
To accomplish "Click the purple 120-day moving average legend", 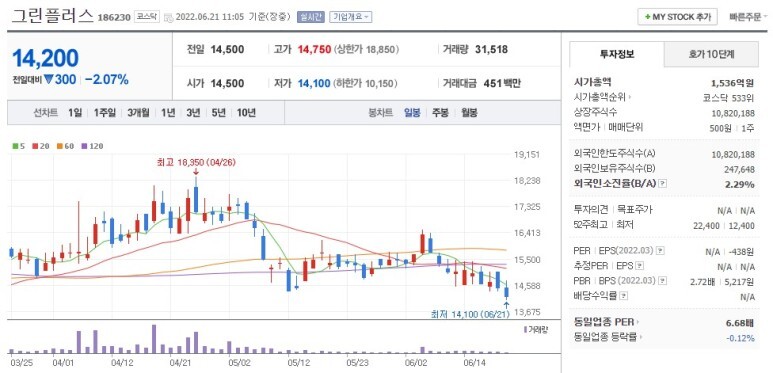I will click(x=92, y=146).
